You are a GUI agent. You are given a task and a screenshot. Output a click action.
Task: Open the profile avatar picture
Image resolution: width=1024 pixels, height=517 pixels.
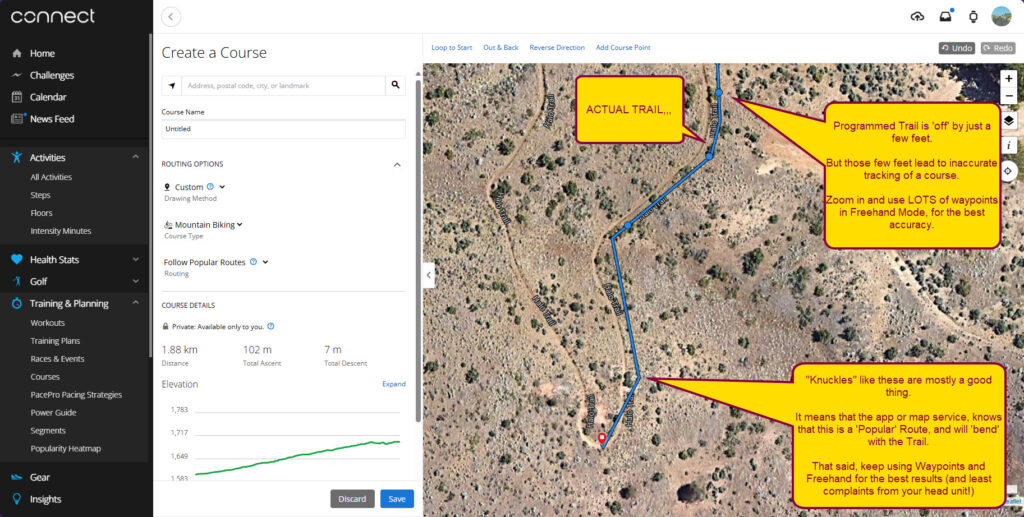1001,16
